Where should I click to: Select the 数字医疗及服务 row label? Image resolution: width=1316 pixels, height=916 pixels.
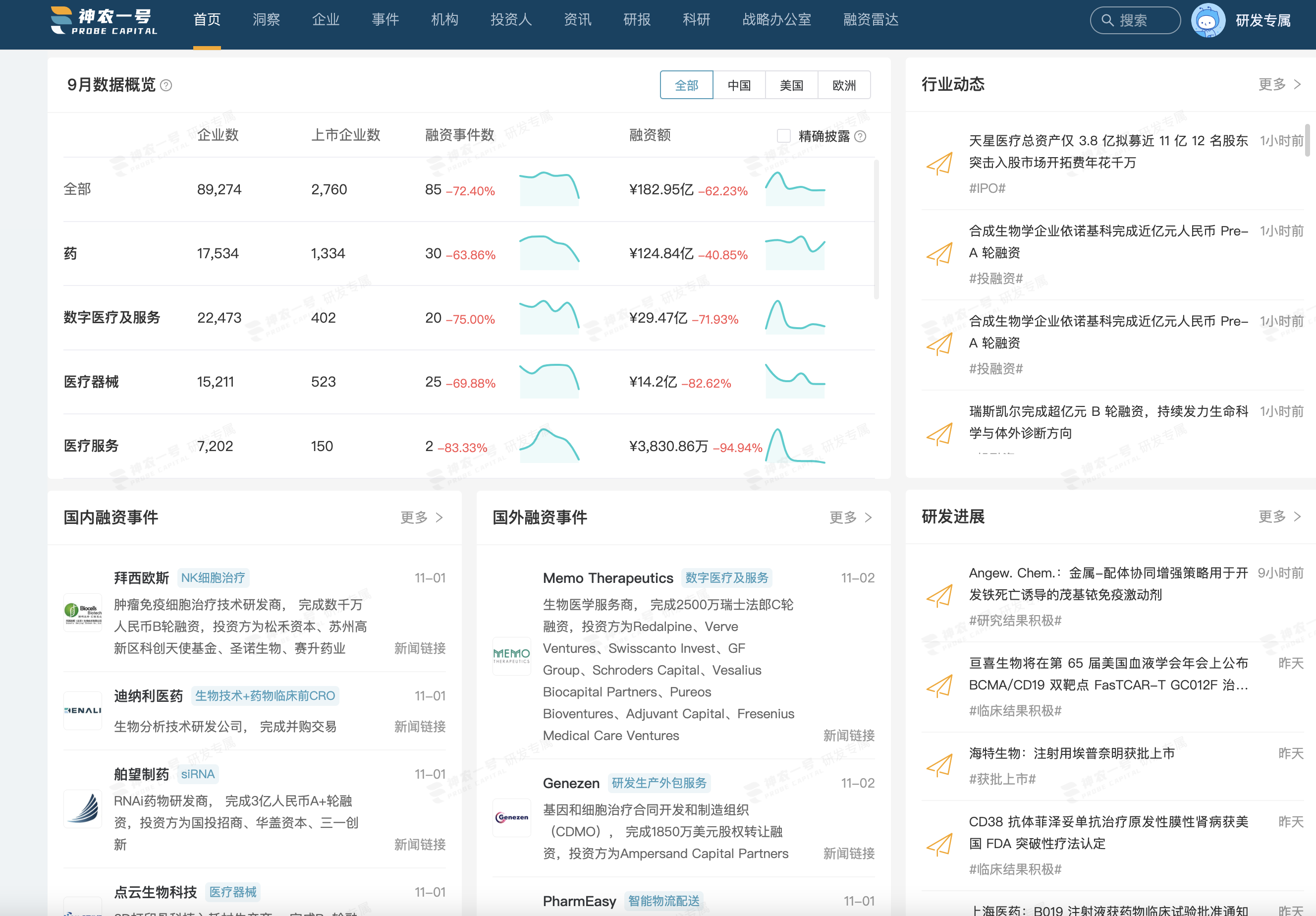tap(112, 317)
